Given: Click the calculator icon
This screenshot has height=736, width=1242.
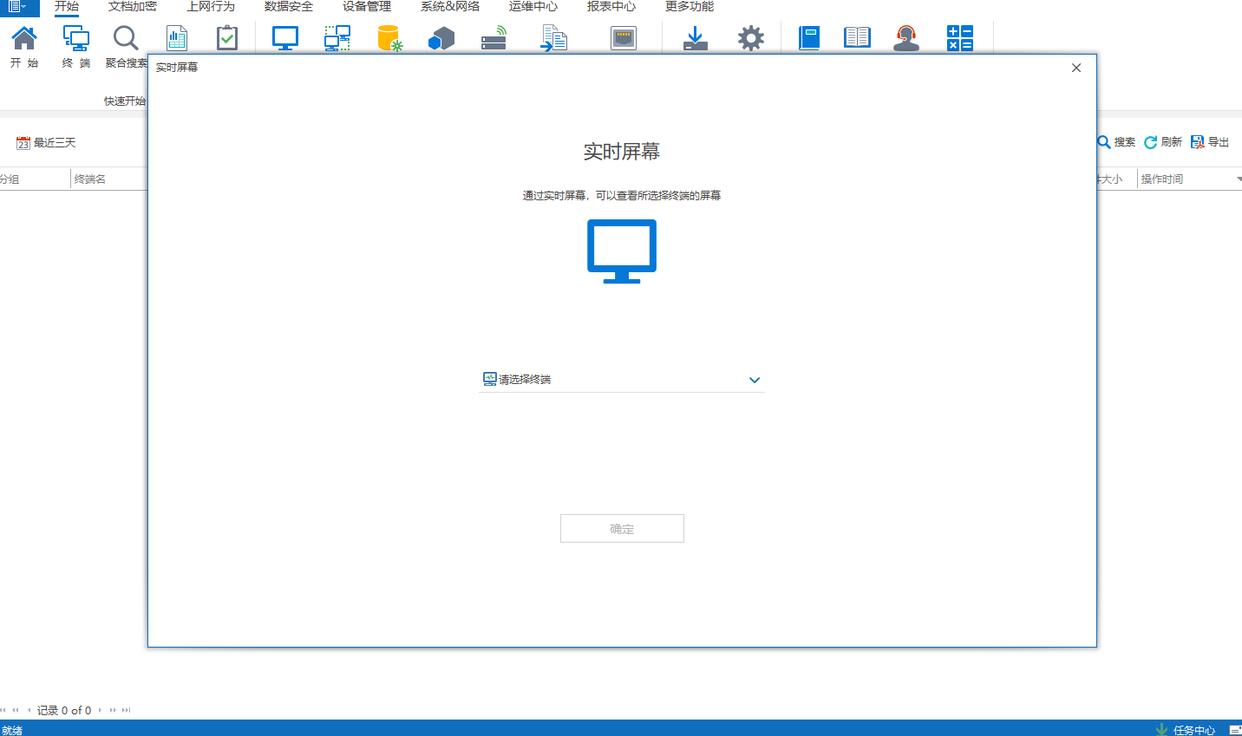Looking at the screenshot, I should point(960,38).
